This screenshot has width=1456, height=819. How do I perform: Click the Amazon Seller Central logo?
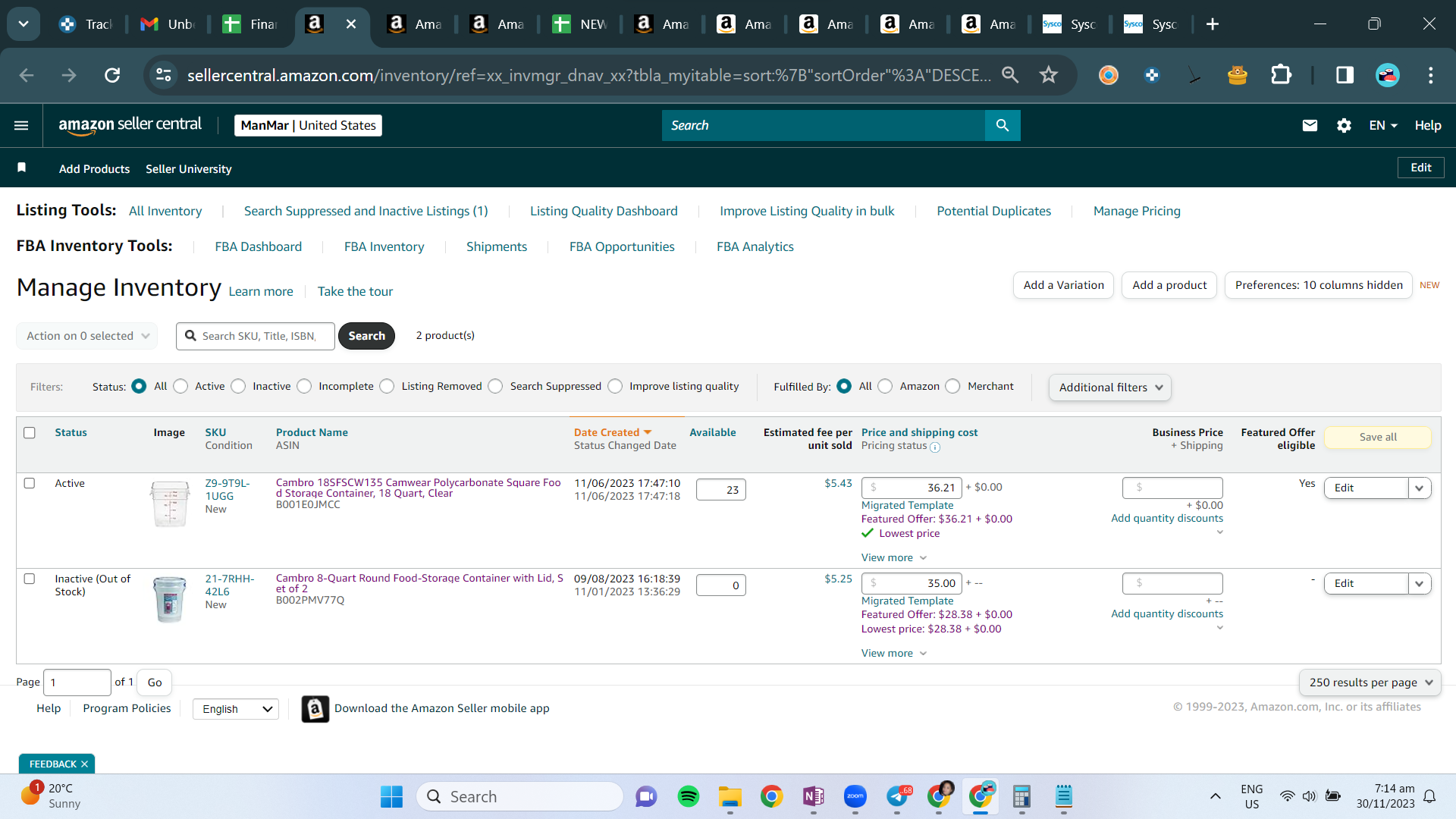tap(130, 125)
